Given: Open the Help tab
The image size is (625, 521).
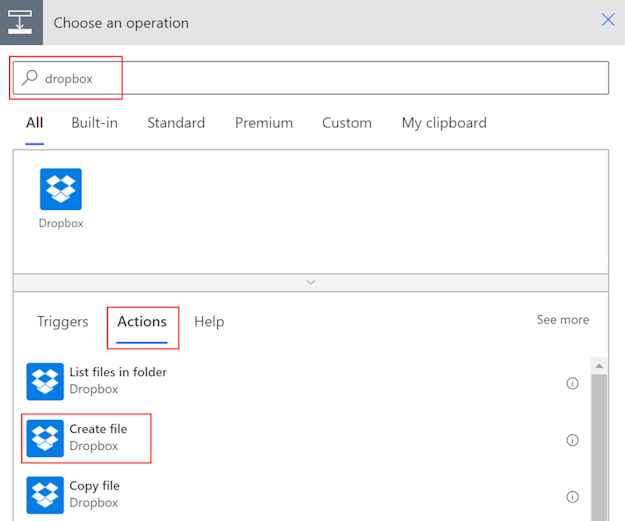Looking at the screenshot, I should pos(209,322).
